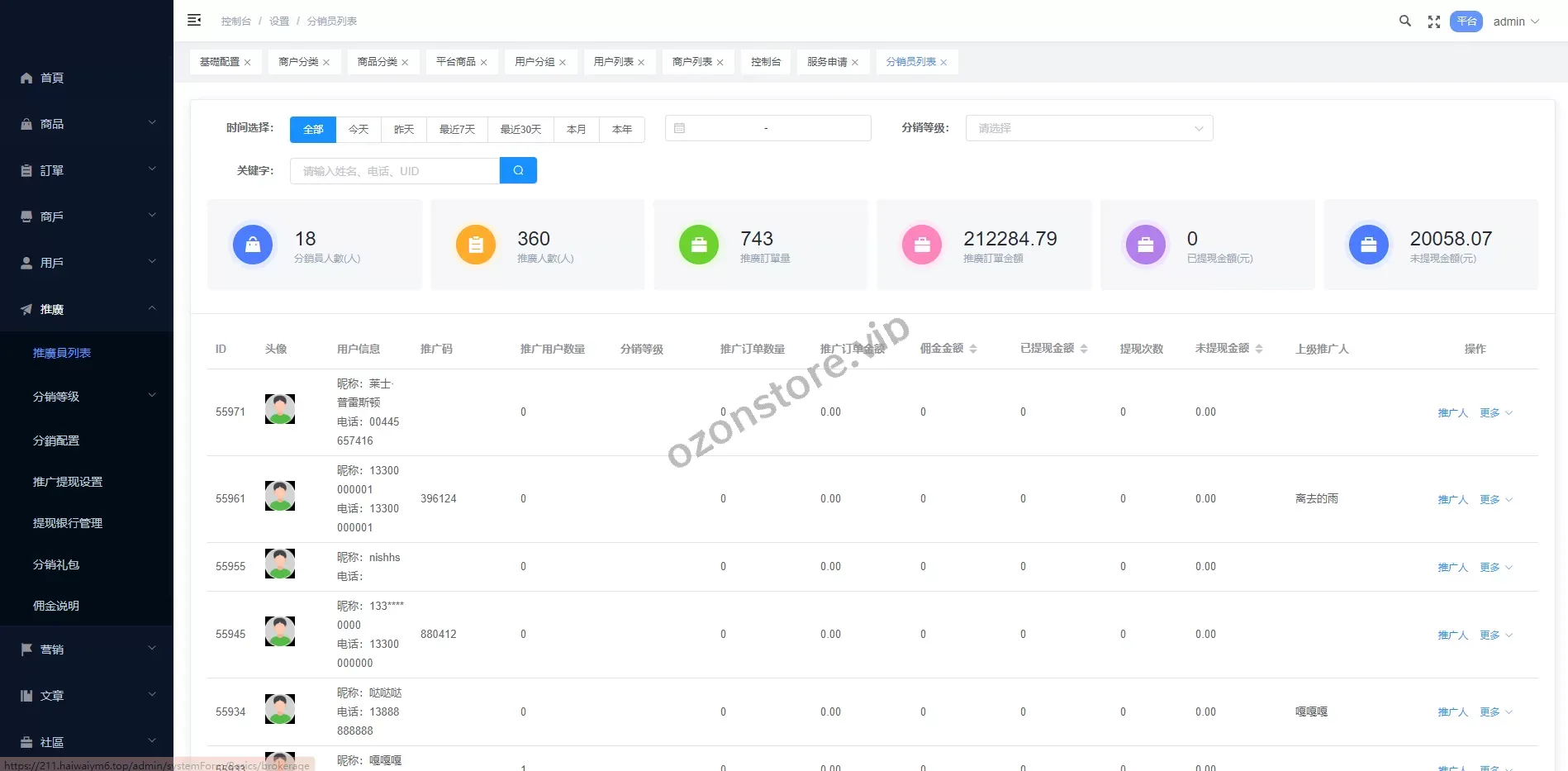Click 推广人 link for ID 55971
Screen dimensions: 1568x771
1452,413
